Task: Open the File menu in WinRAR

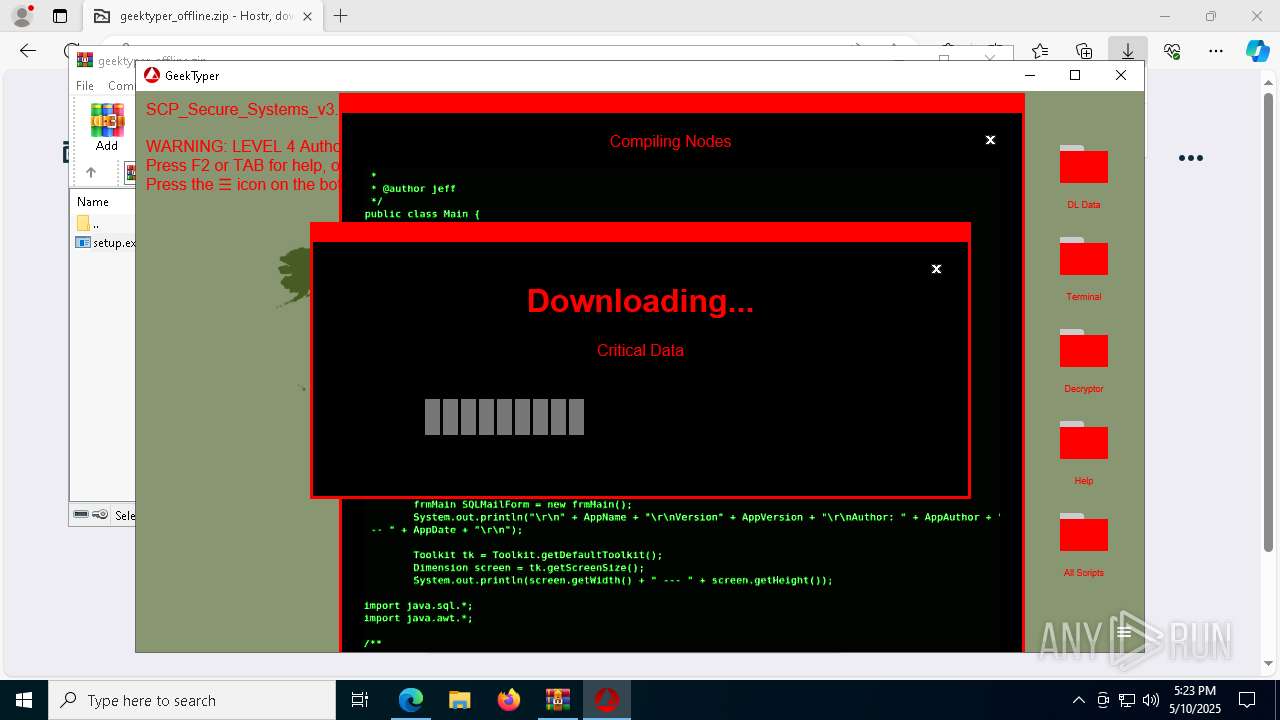Action: pos(85,86)
